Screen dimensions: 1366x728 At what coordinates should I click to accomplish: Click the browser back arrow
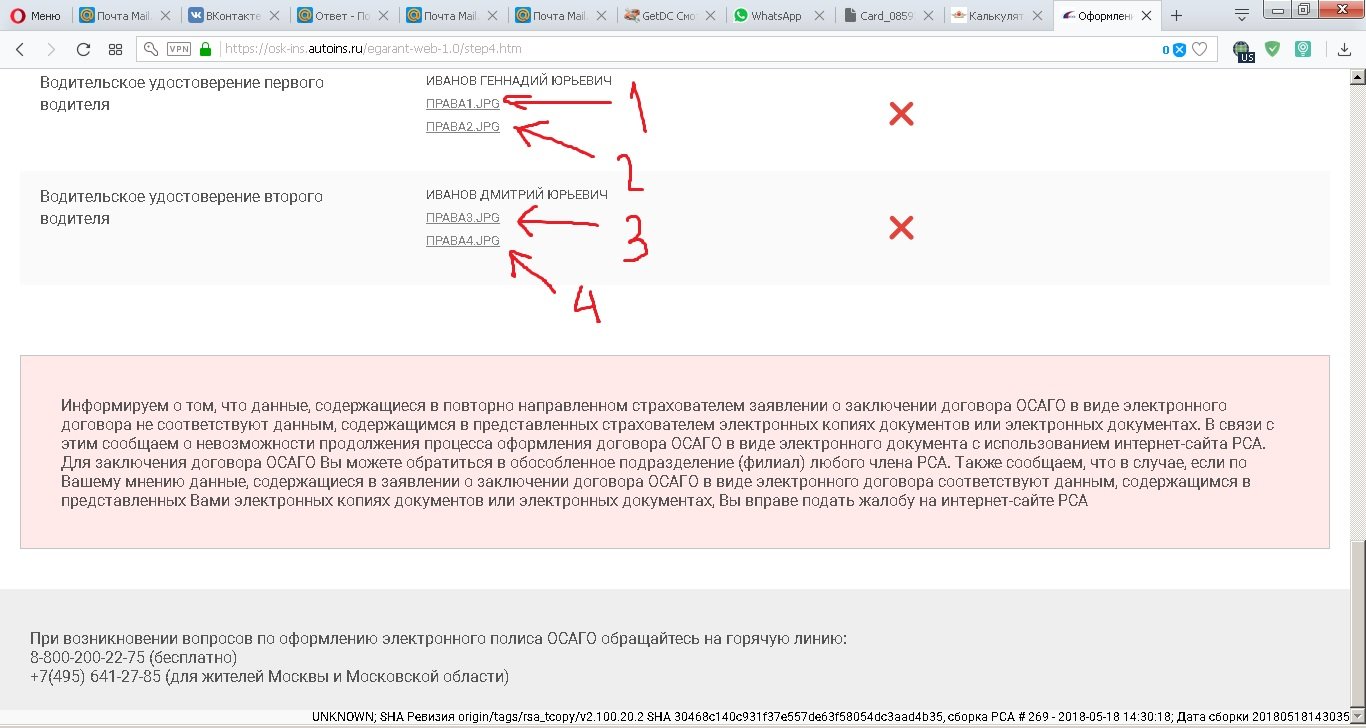tap(20, 49)
